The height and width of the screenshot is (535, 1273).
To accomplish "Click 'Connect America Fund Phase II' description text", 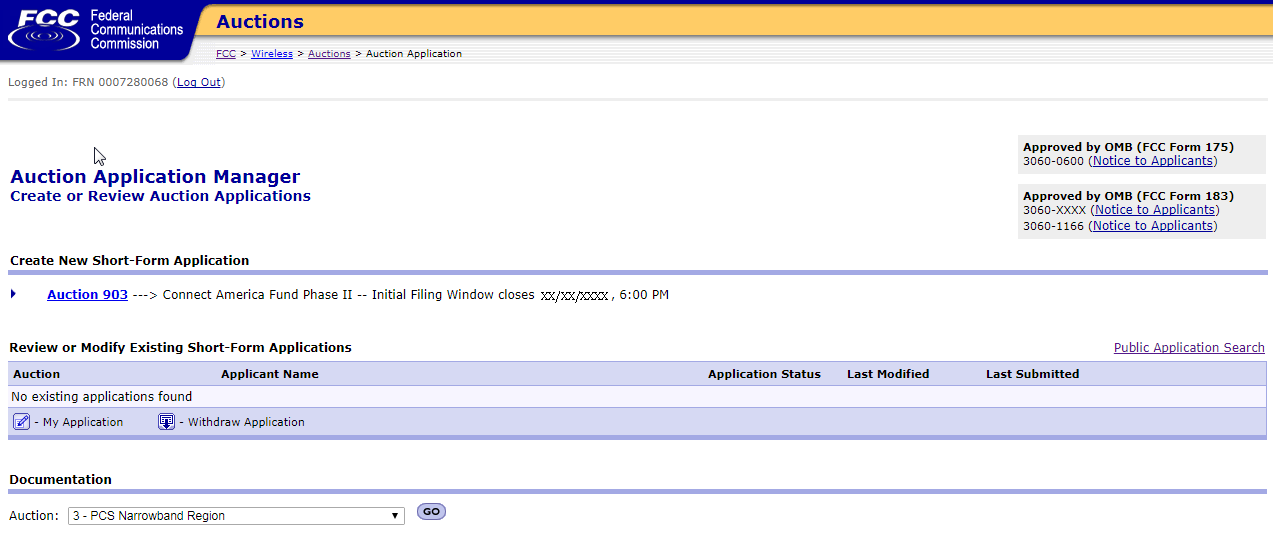I will tap(258, 295).
